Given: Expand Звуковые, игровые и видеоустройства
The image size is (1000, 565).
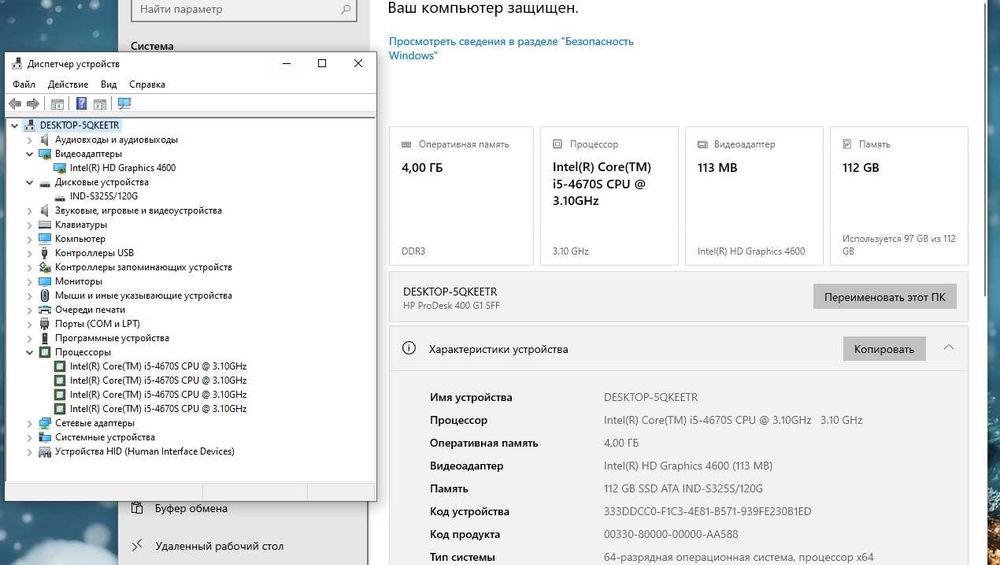Looking at the screenshot, I should [x=29, y=210].
